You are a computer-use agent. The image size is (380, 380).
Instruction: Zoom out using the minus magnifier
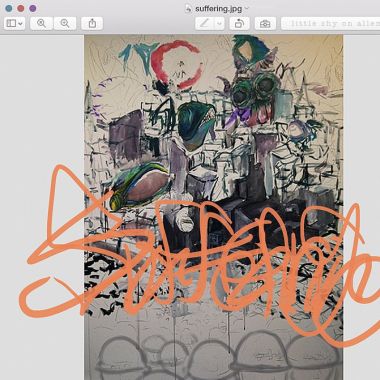pos(41,23)
